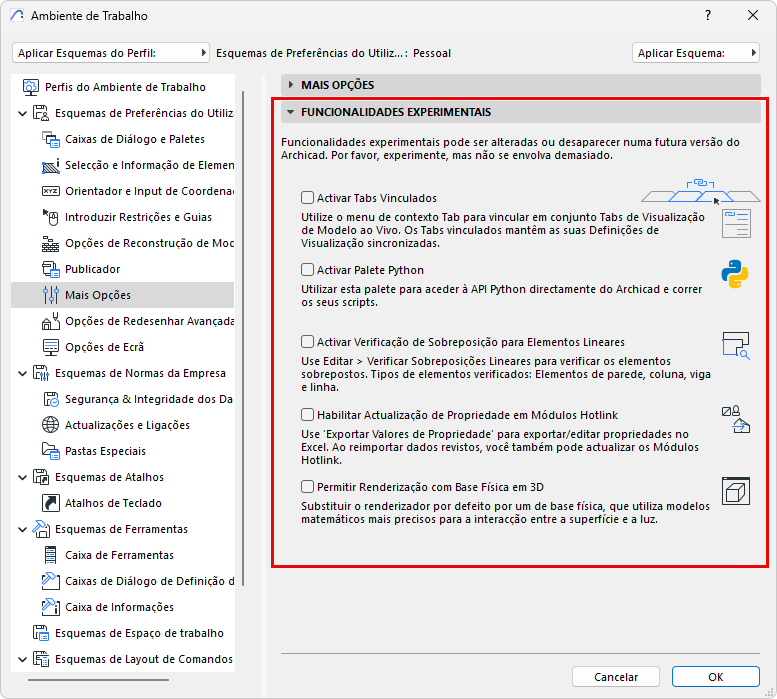Enable Activar Palete Python checkbox

(x=308, y=270)
